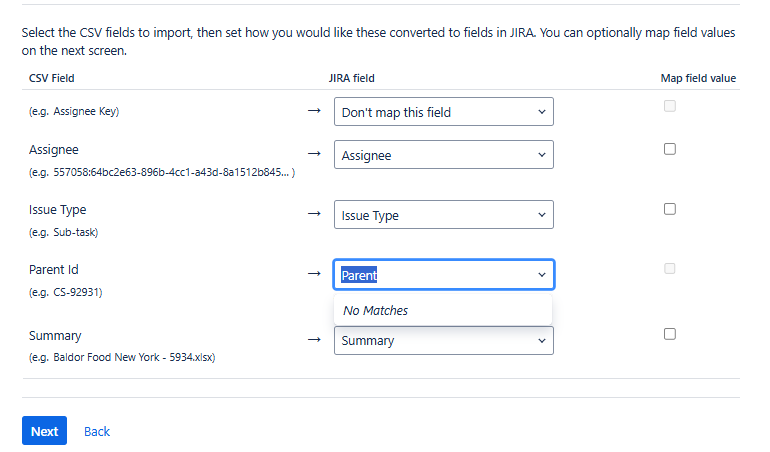770x452 pixels.
Task: Open the Issue Type JIRA field dropdown
Action: coord(443,215)
